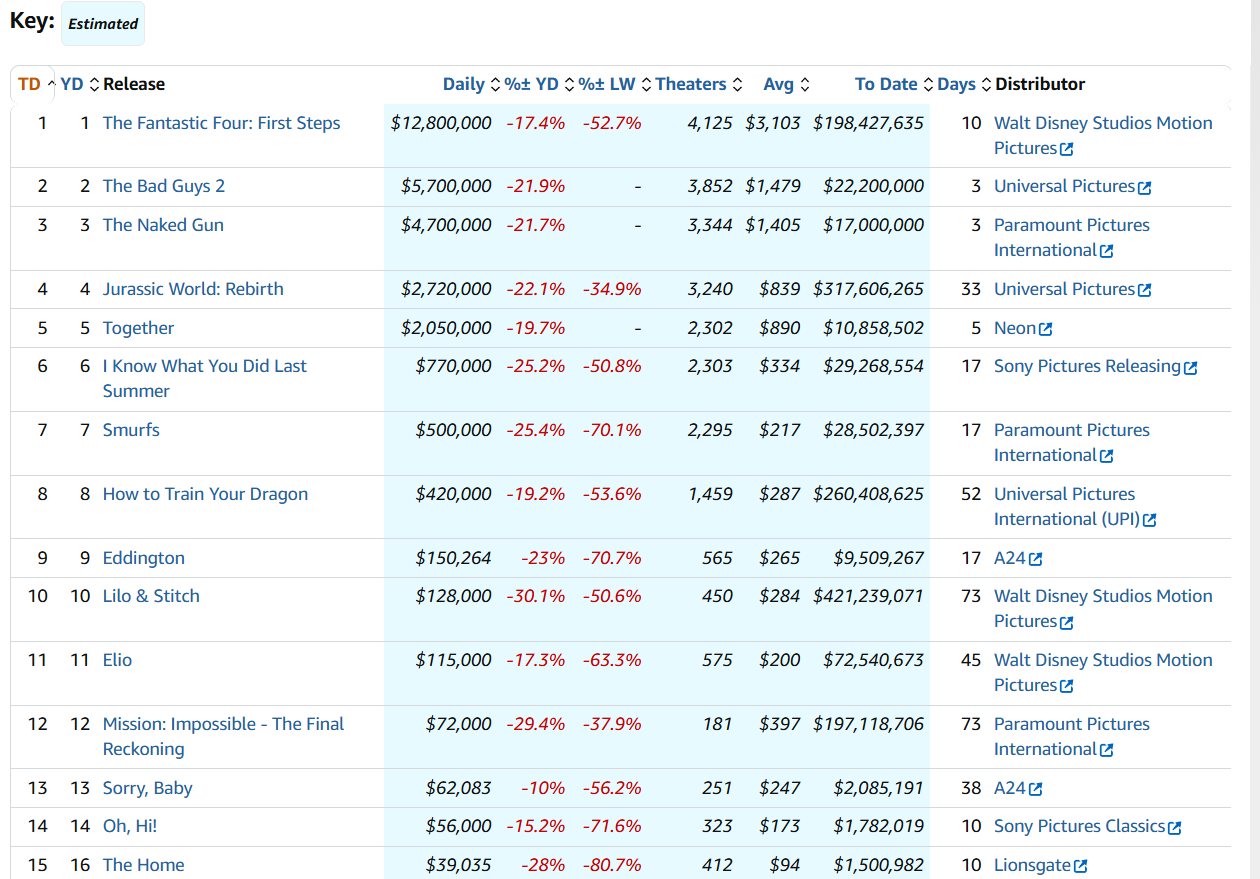This screenshot has height=879, width=1260.
Task: Click external link icon next to Neon
Action: 1046,329
